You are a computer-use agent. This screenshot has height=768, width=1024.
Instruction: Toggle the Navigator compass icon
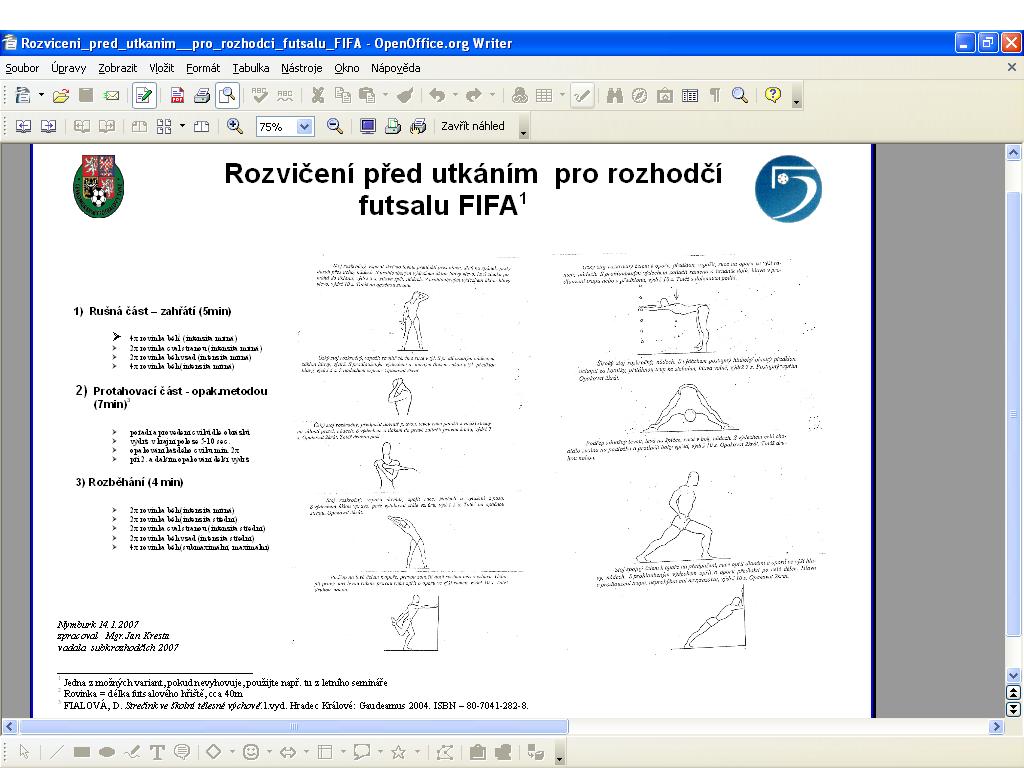click(639, 96)
